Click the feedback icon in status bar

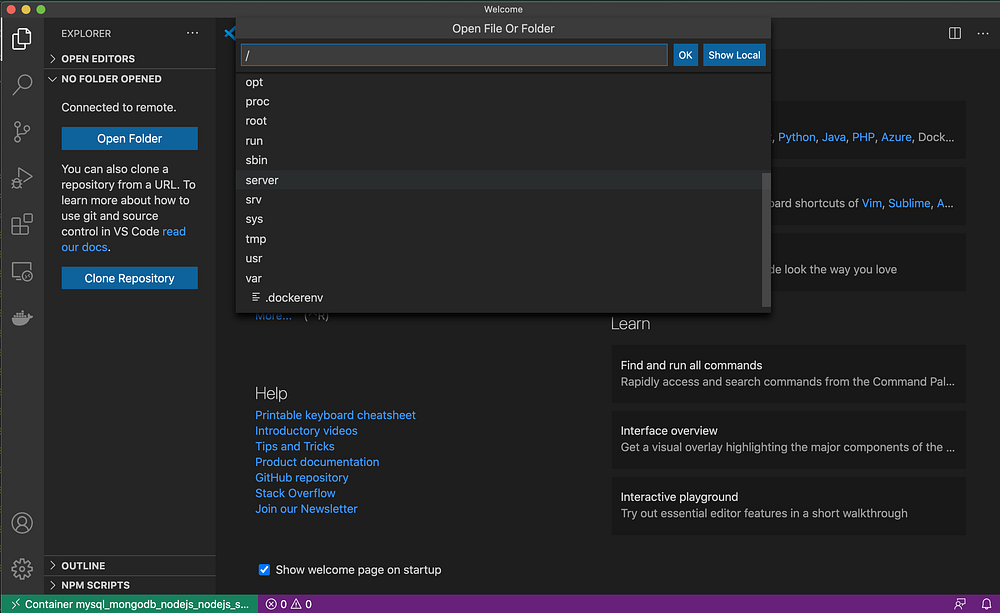click(x=960, y=603)
